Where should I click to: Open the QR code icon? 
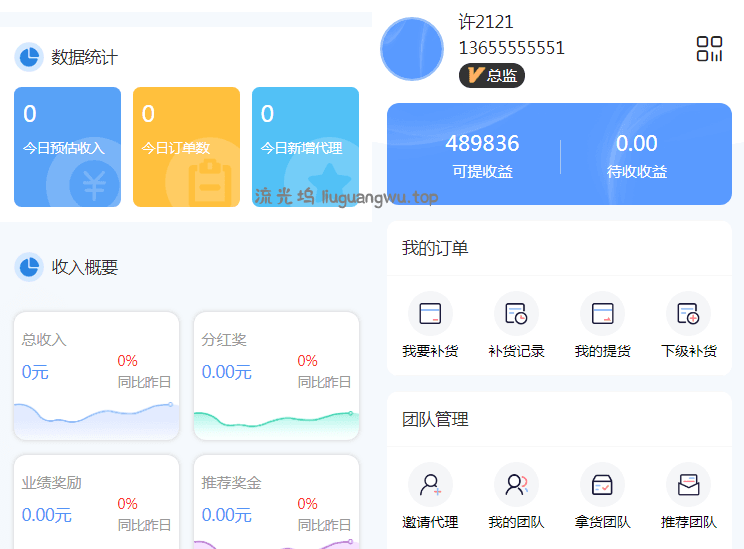tap(709, 49)
